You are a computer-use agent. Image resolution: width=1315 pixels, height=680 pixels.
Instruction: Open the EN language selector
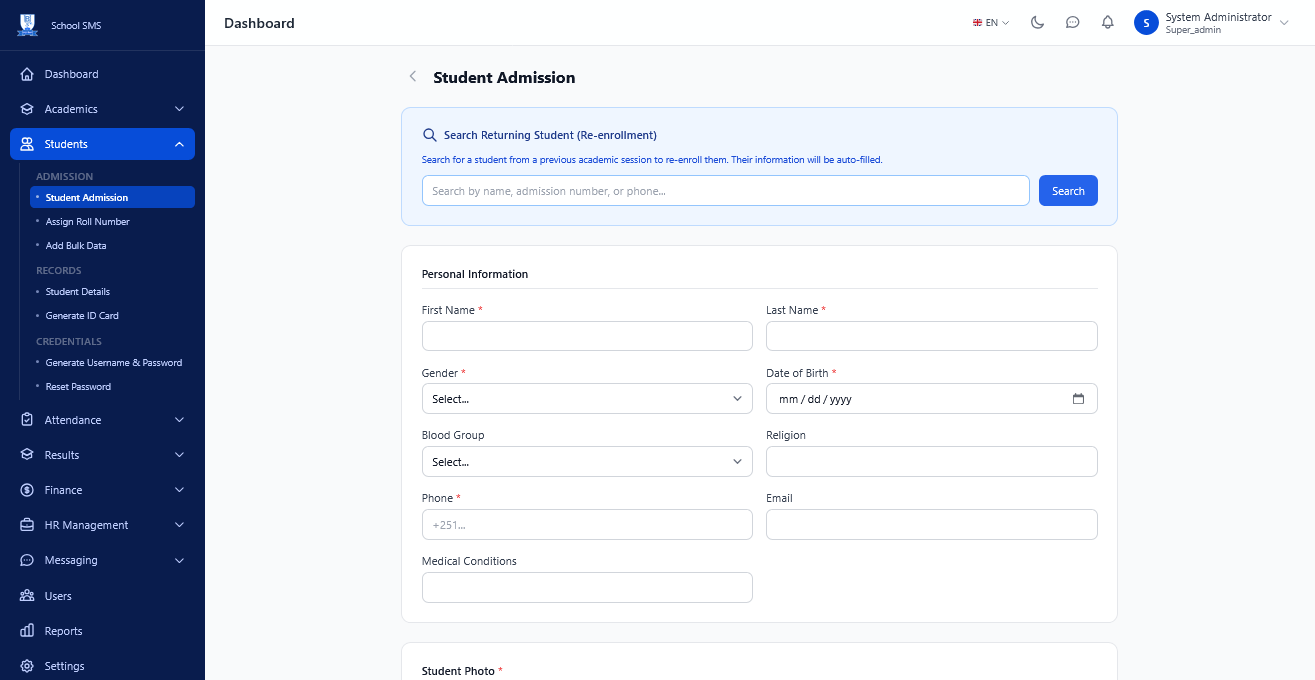[991, 22]
